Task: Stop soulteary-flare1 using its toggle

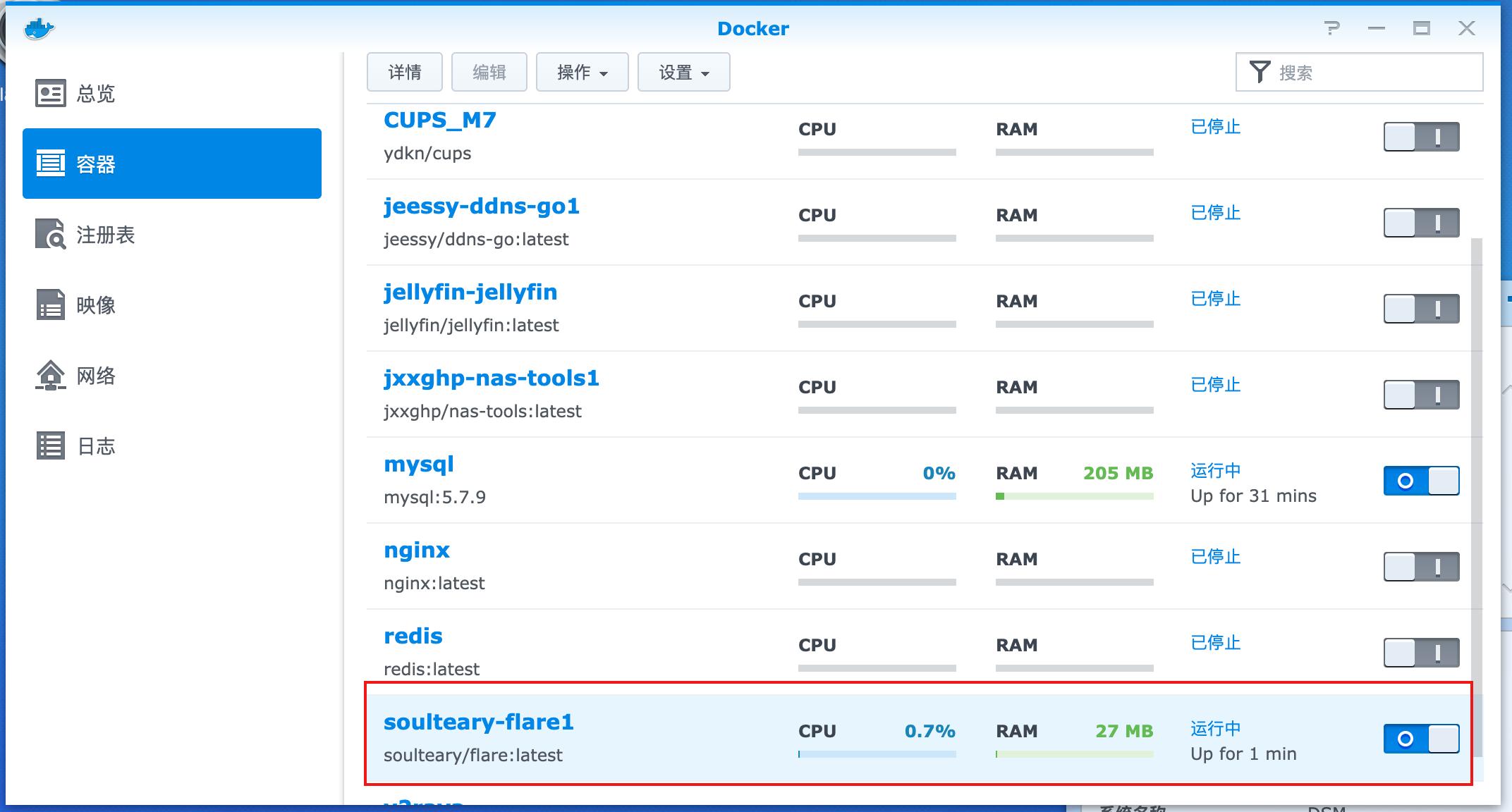Action: point(1421,739)
